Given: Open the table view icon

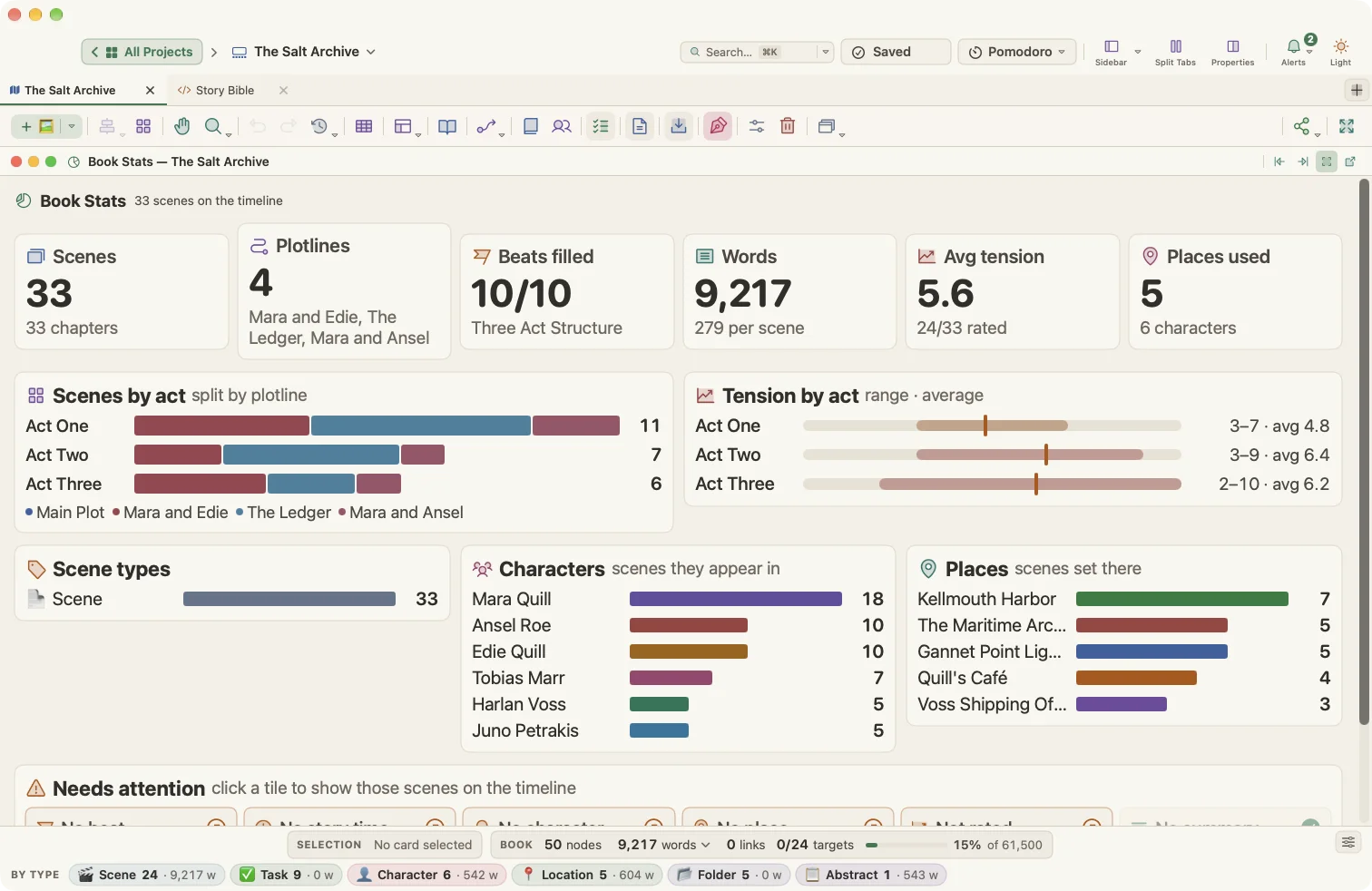Looking at the screenshot, I should [364, 126].
